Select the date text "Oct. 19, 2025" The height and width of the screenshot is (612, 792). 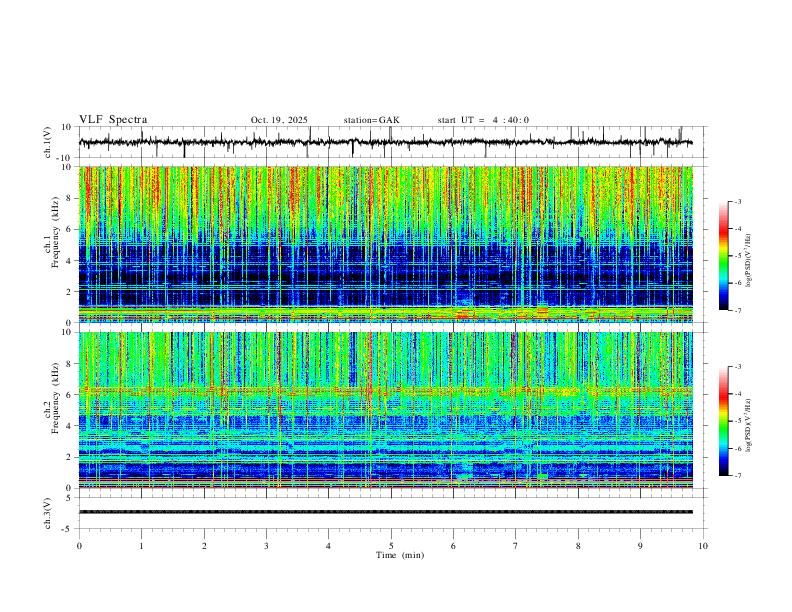click(x=279, y=120)
